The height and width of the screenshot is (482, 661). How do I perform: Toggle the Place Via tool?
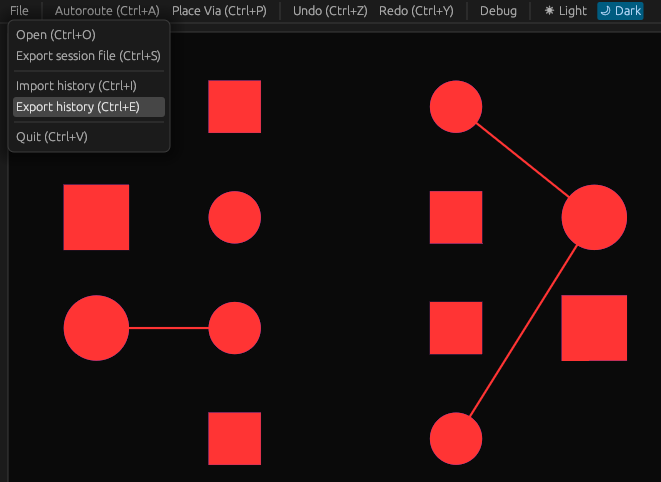pos(219,11)
